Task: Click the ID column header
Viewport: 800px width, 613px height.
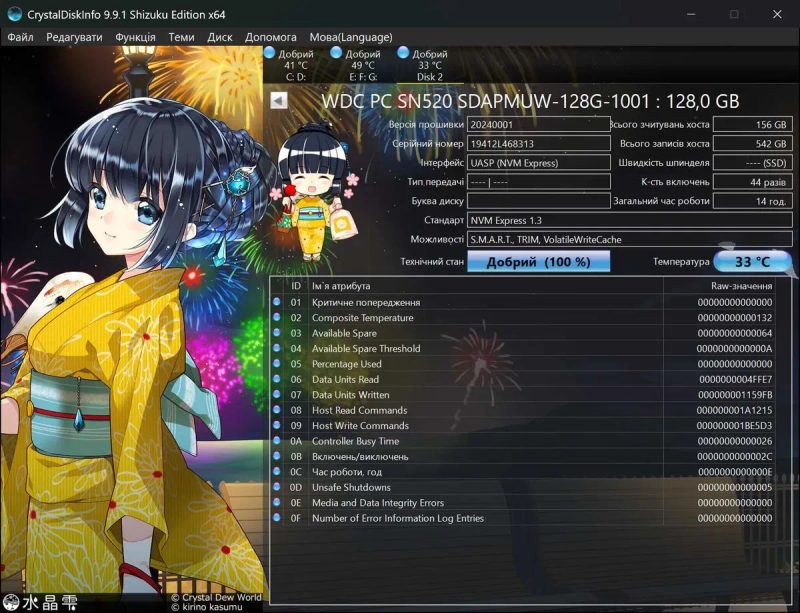Action: (x=296, y=286)
